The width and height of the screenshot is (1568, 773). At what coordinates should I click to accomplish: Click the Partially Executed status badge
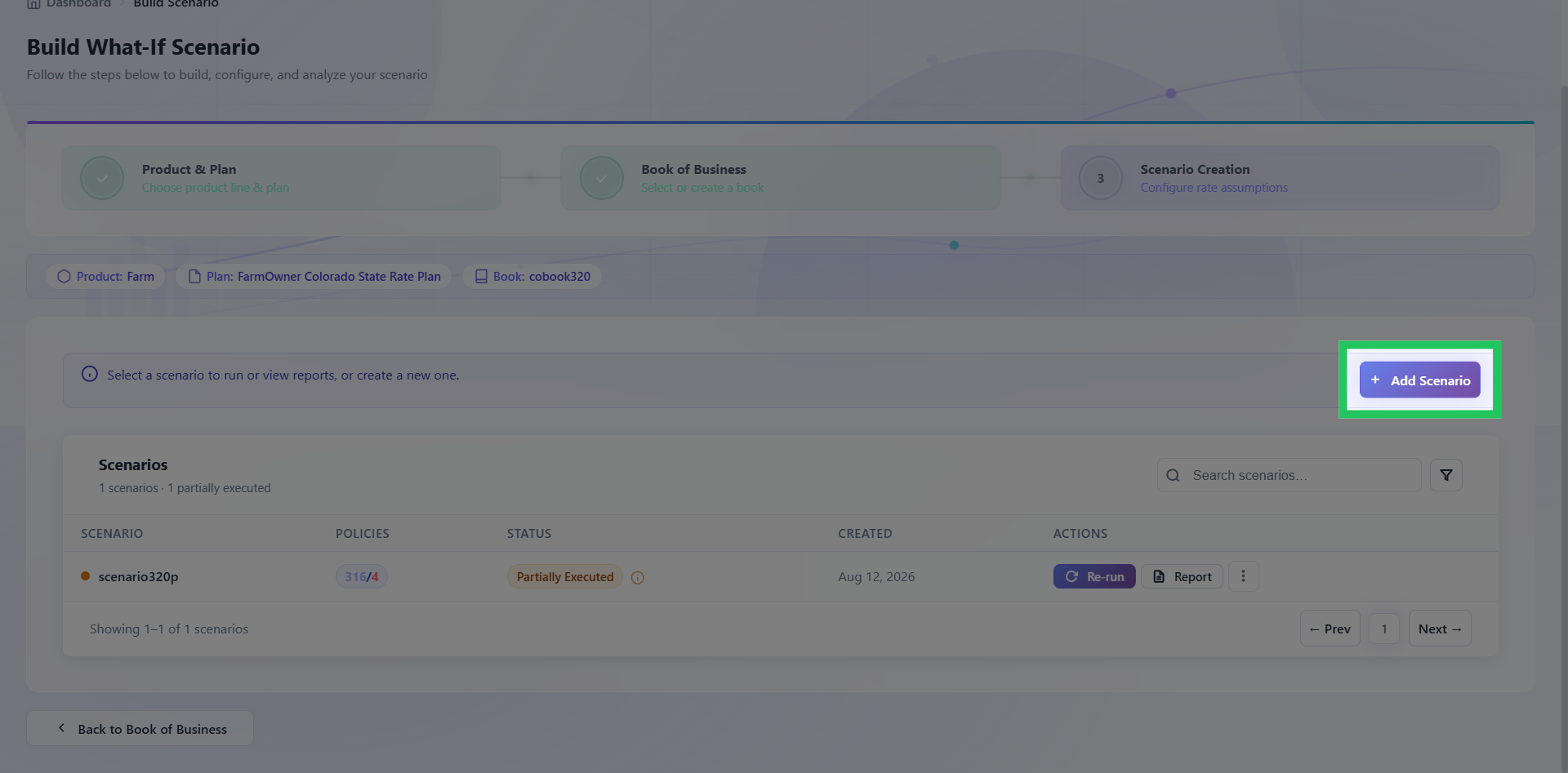[x=565, y=577]
